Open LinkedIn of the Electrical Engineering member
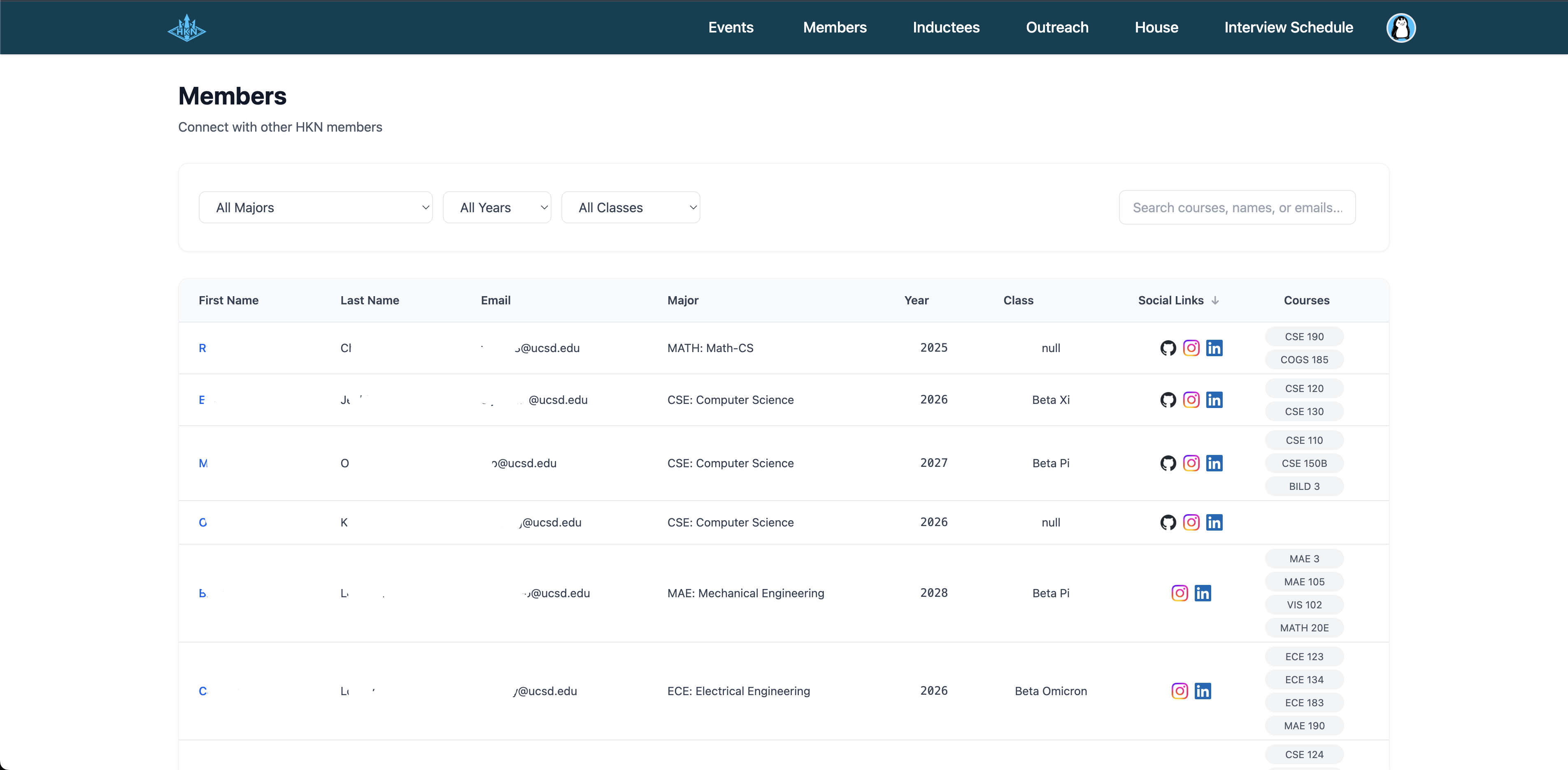This screenshot has height=770, width=1568. [x=1203, y=691]
